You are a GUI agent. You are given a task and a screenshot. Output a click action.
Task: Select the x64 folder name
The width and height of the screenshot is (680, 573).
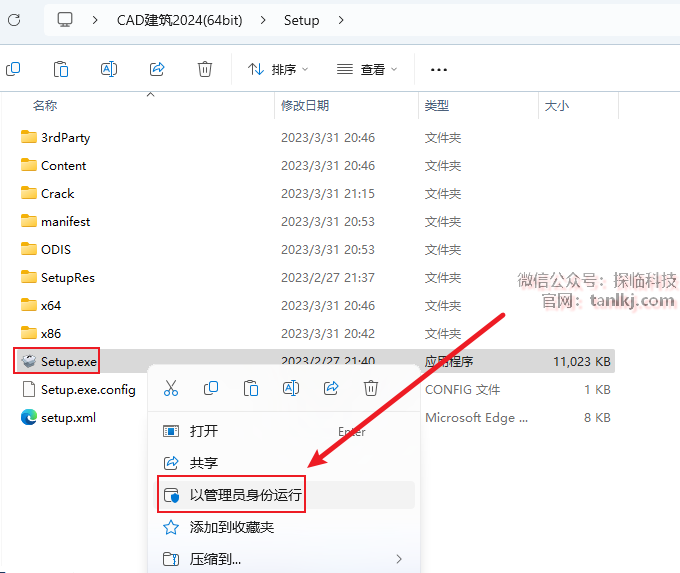pos(51,305)
